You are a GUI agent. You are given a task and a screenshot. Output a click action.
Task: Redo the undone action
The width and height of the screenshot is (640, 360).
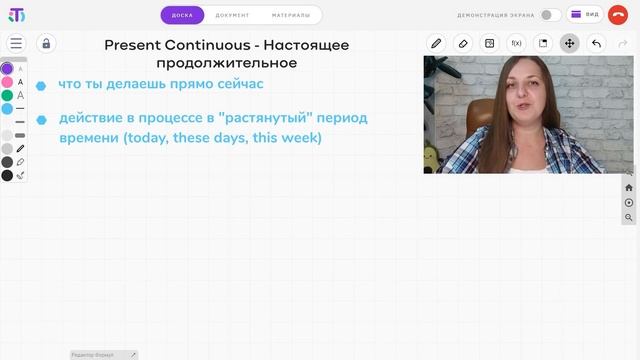pyautogui.click(x=623, y=43)
